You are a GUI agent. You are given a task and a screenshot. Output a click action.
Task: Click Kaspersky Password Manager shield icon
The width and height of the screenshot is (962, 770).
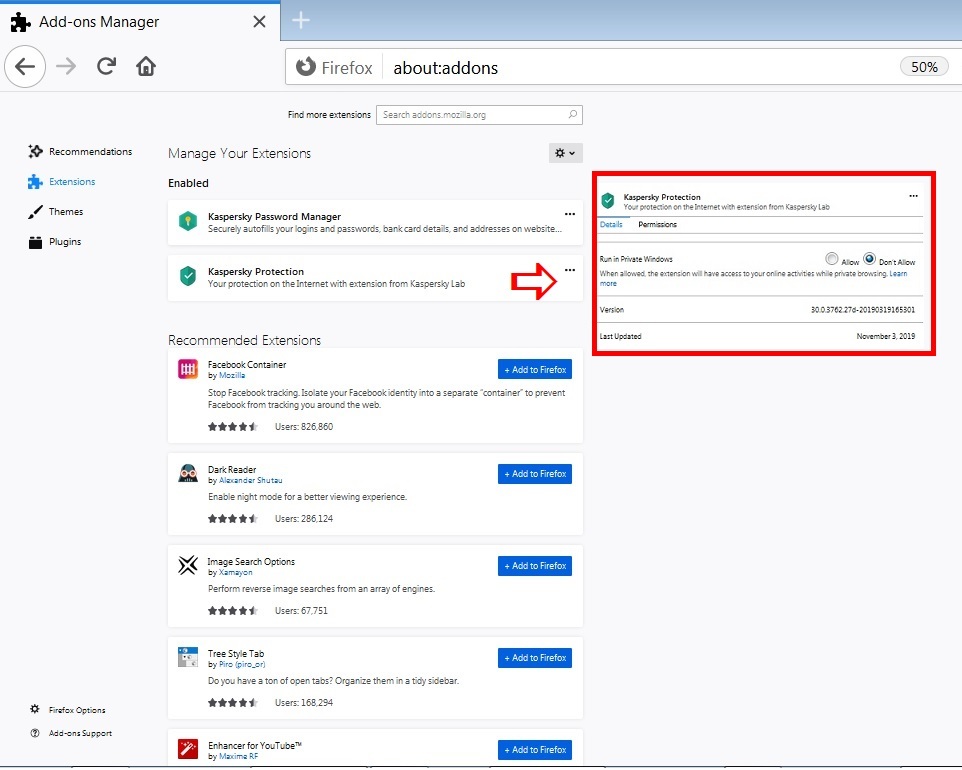188,221
